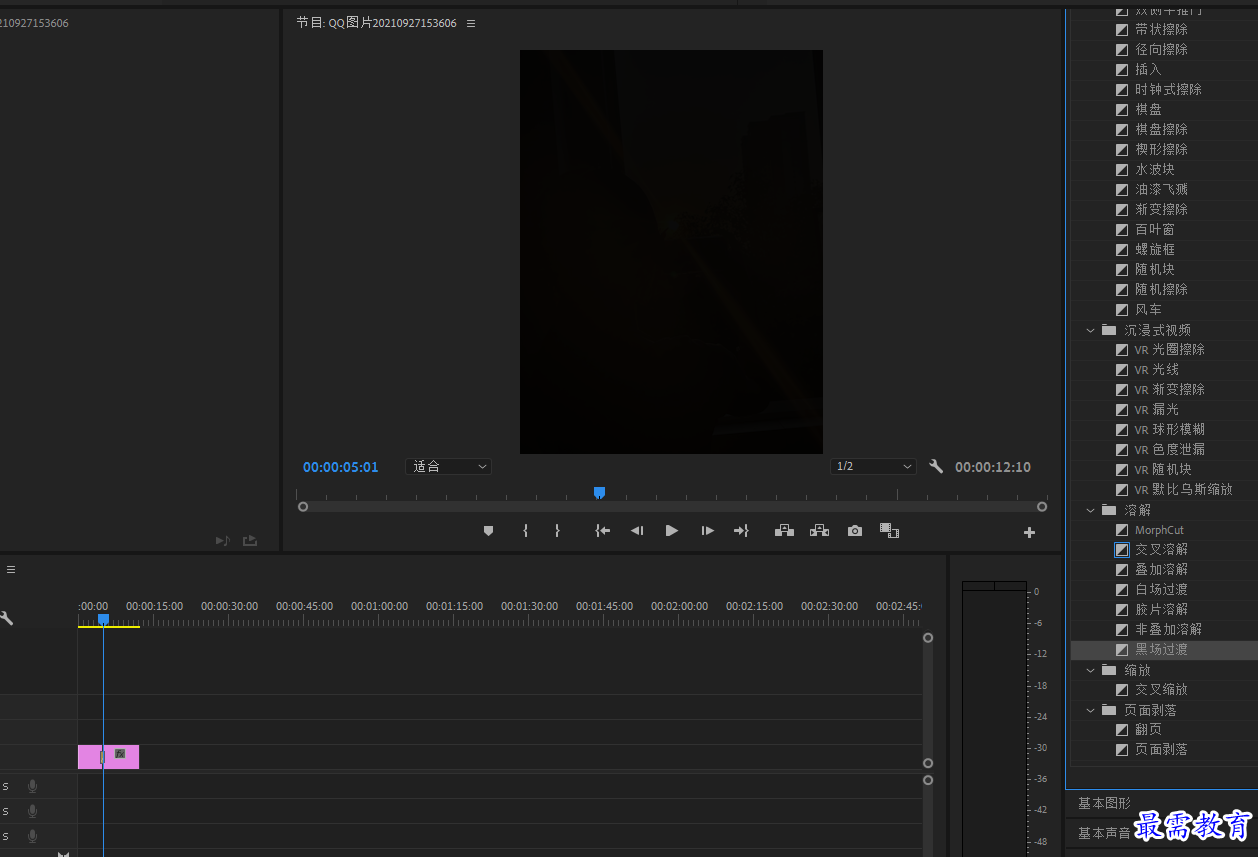Select the 时钟式擦除 transition

click(1168, 89)
